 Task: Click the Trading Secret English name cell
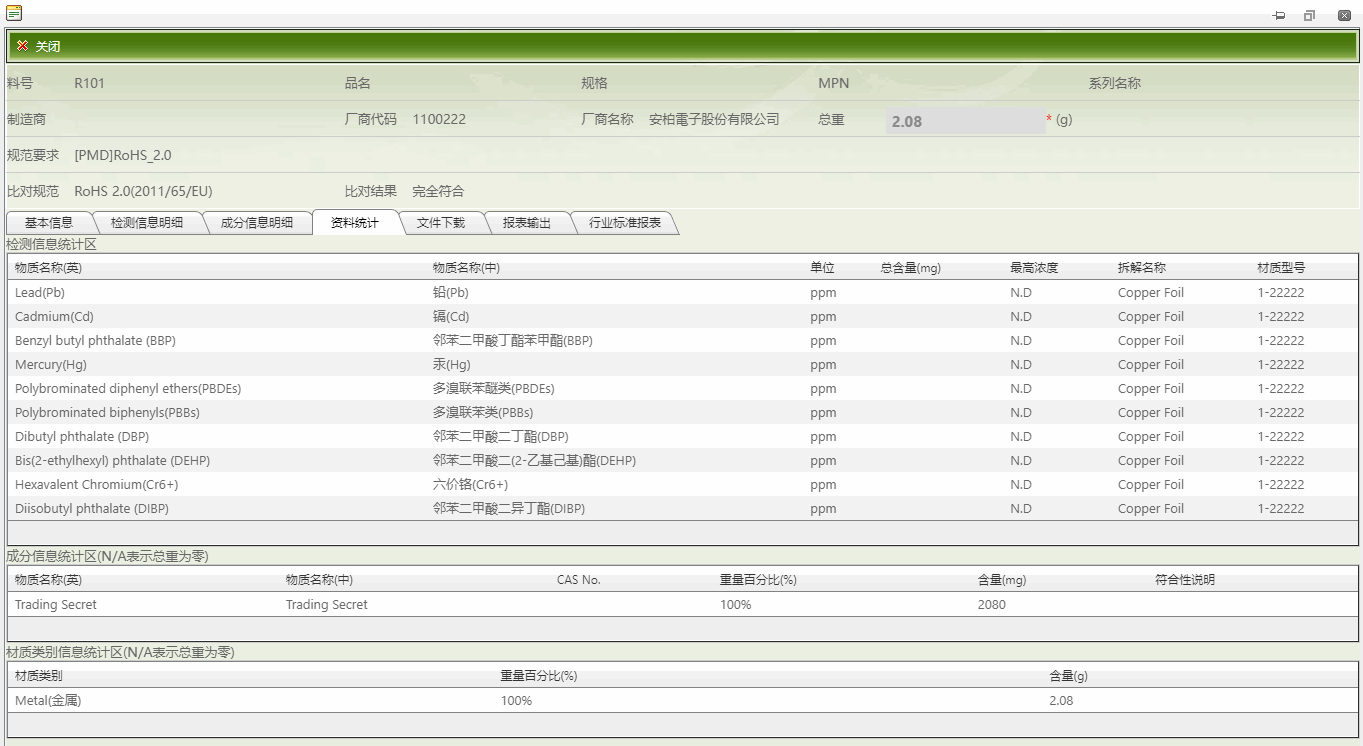[x=56, y=604]
